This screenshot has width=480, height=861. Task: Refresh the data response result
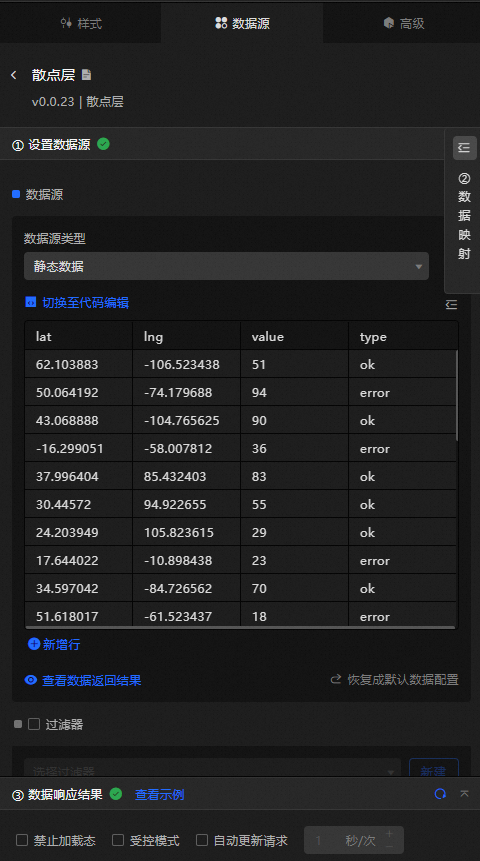[440, 793]
